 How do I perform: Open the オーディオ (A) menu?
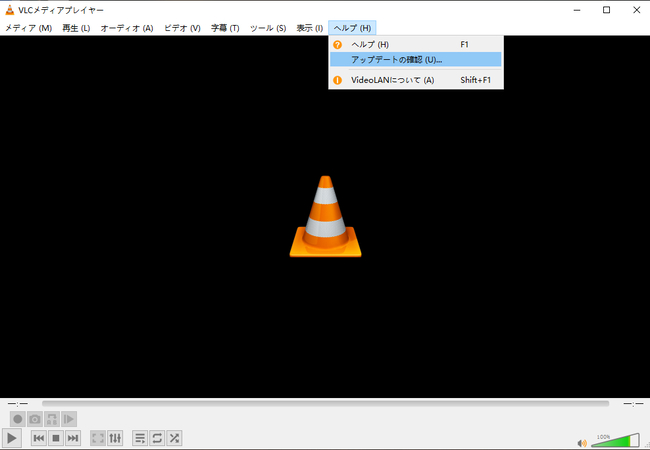[x=127, y=28]
